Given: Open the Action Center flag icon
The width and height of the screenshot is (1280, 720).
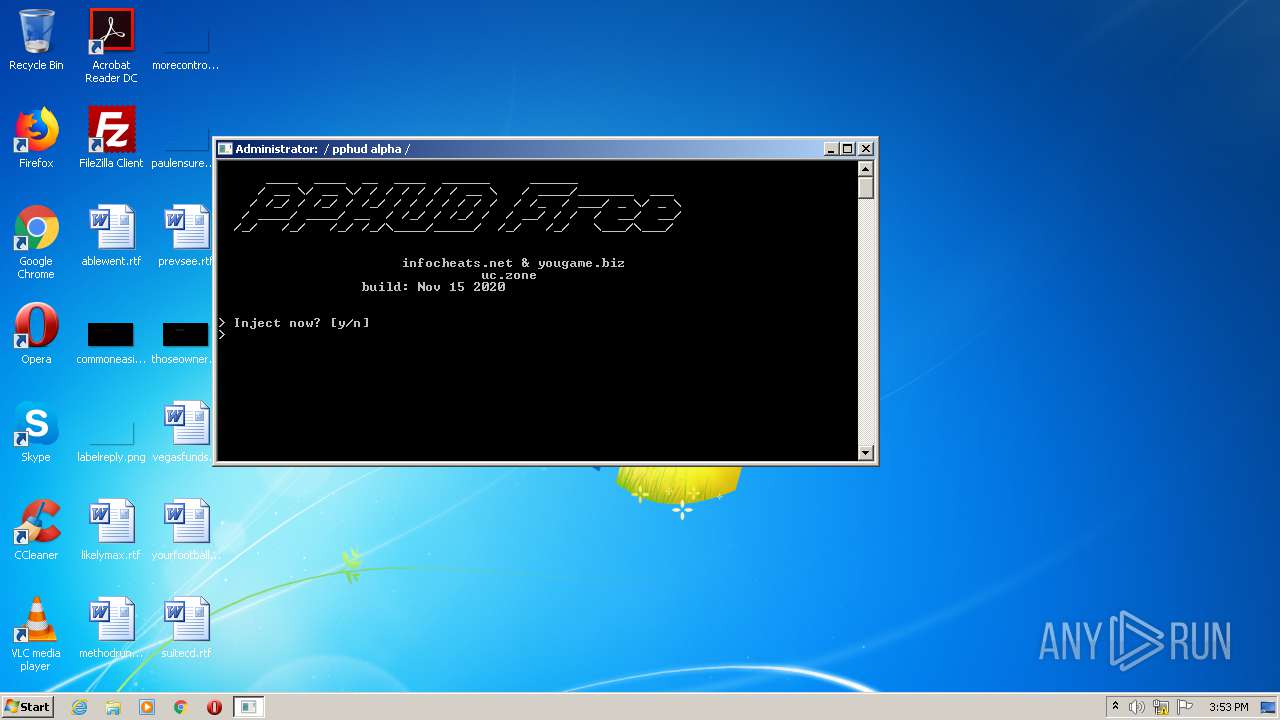Looking at the screenshot, I should [x=1185, y=707].
